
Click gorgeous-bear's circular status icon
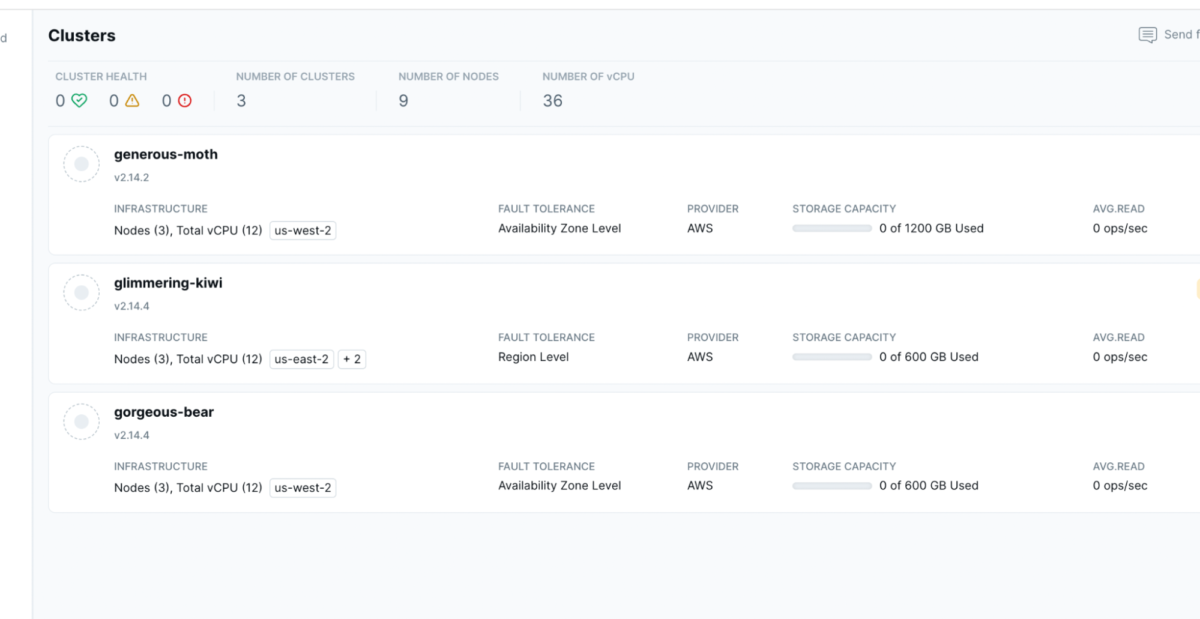pos(81,421)
